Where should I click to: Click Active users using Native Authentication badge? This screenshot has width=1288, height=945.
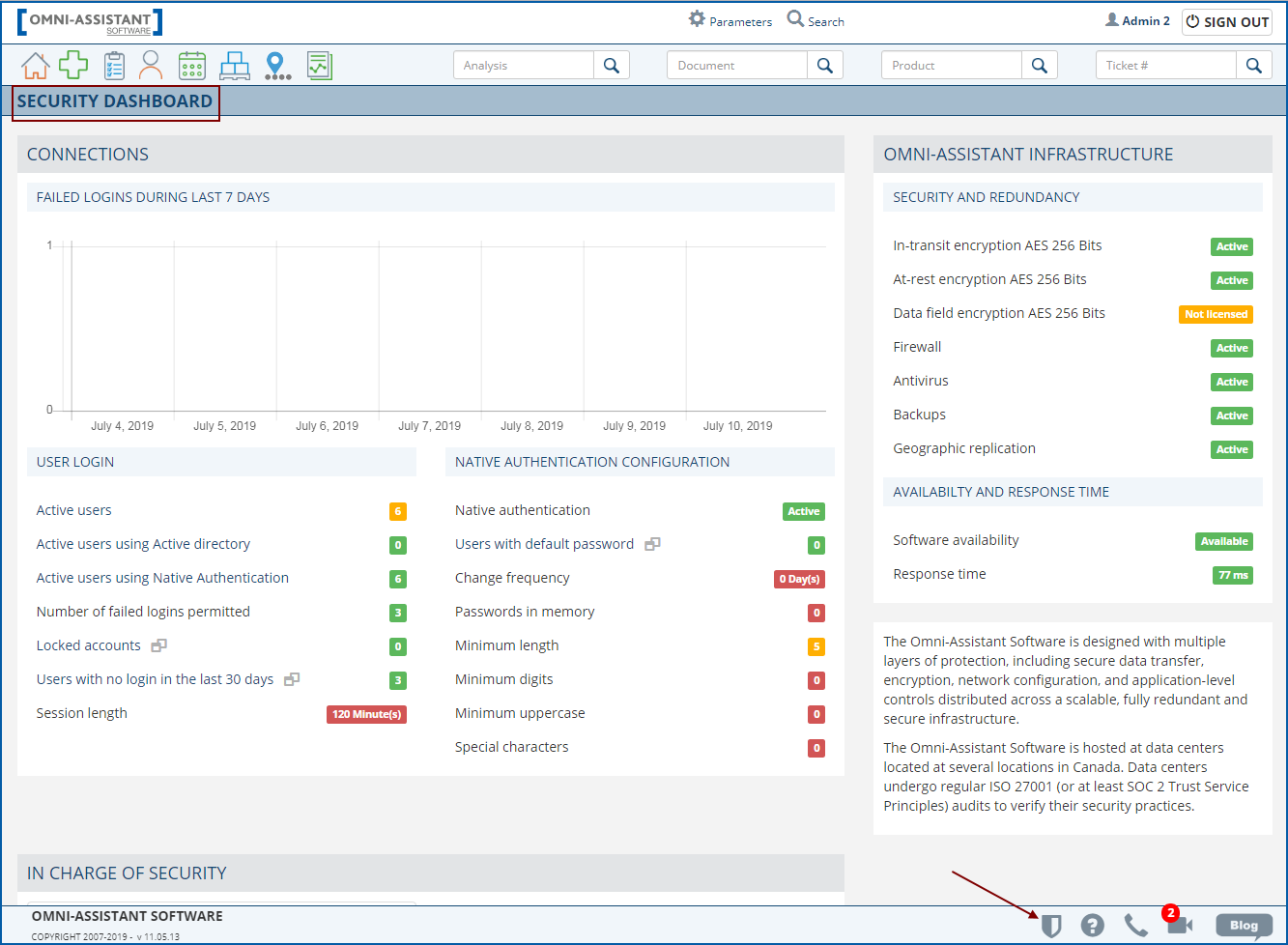click(398, 580)
